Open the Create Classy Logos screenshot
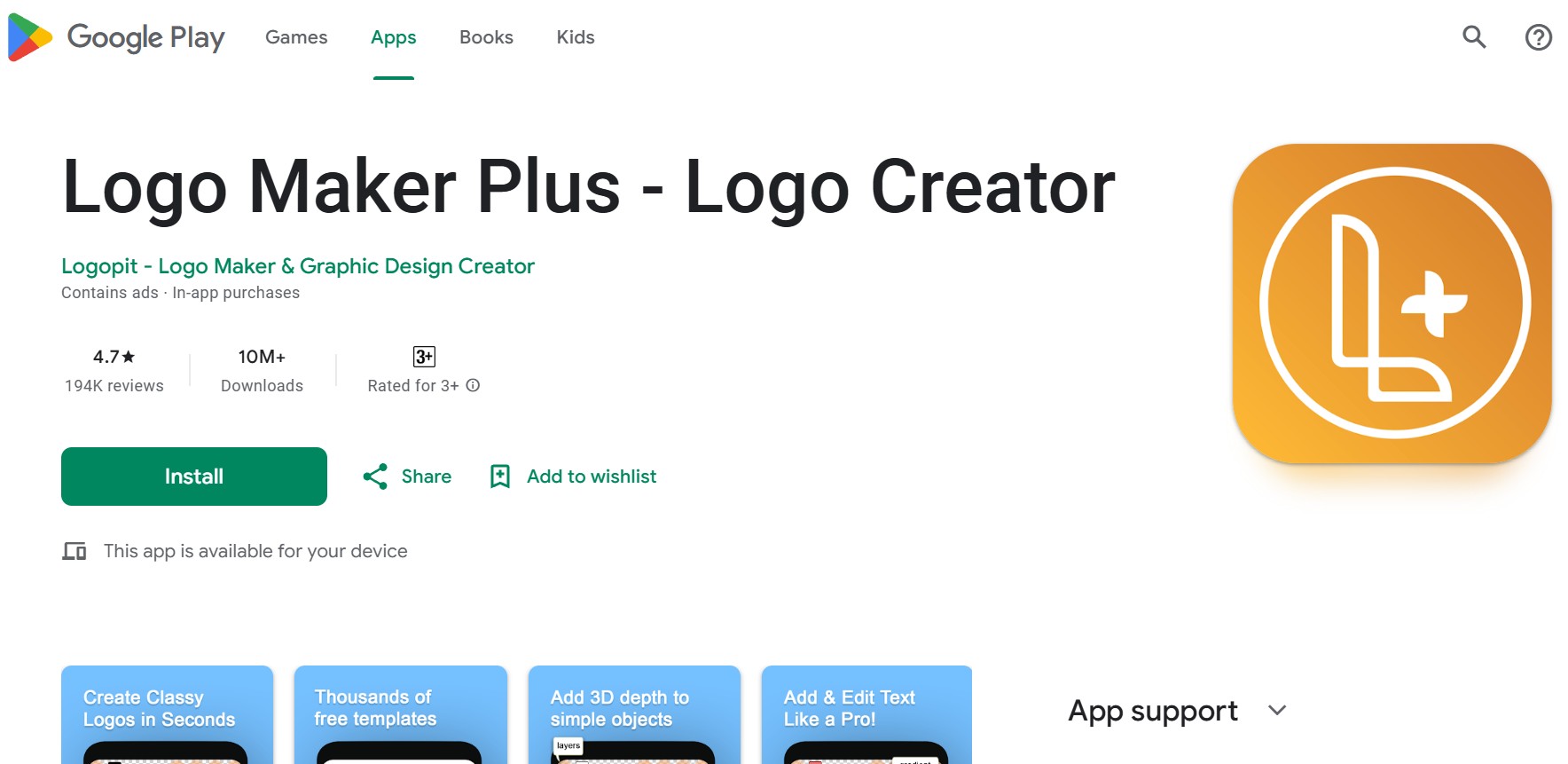Screen dimensions: 1568x764 coord(168,714)
